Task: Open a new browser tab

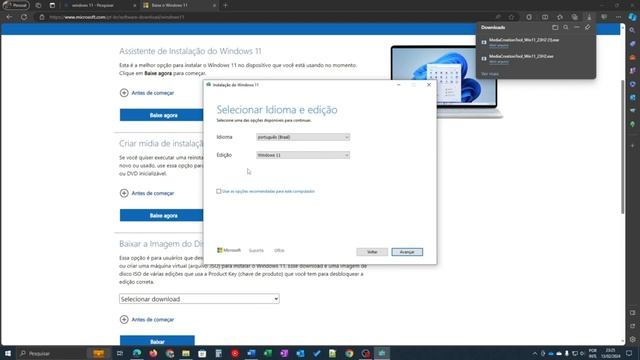Action: (x=225, y=5)
